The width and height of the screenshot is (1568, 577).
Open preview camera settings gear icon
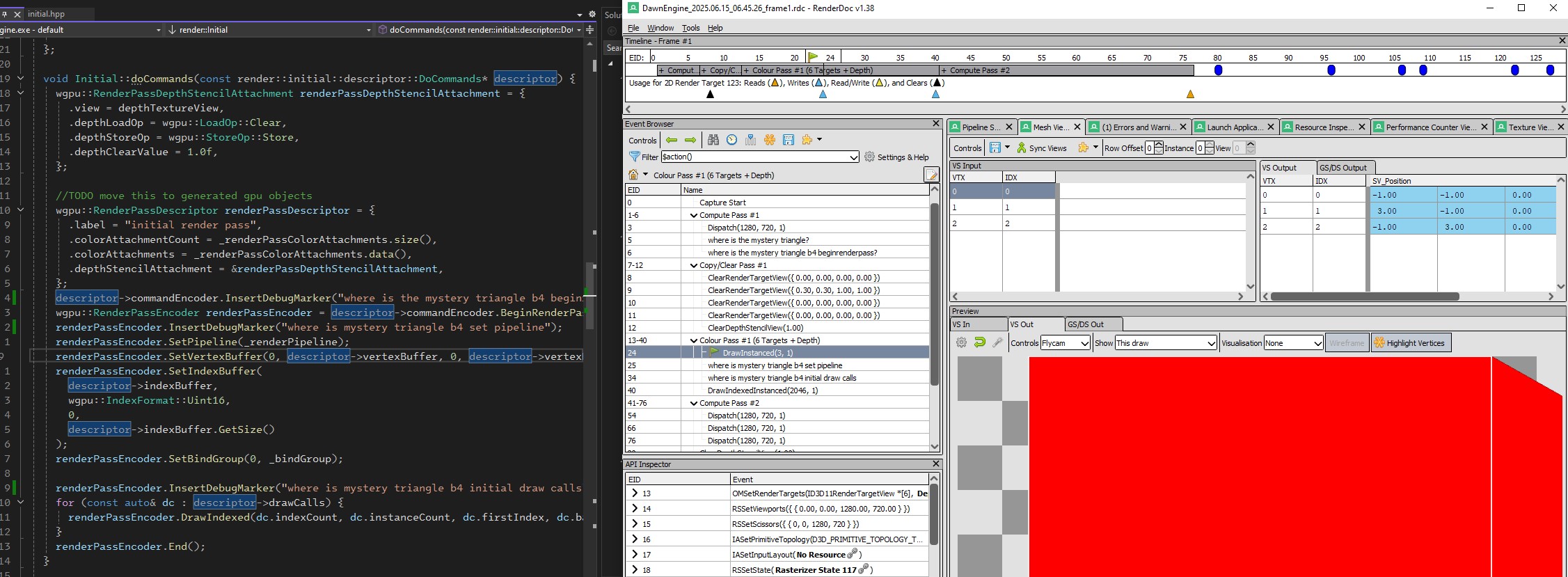click(961, 342)
